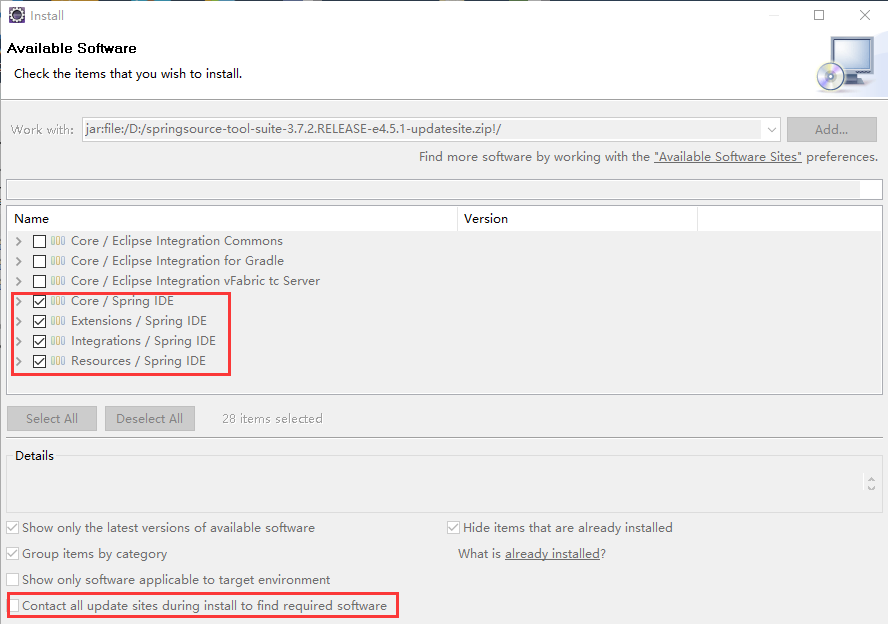Expand the Resources / Spring IDE node
Image resolution: width=888 pixels, height=624 pixels.
point(19,361)
